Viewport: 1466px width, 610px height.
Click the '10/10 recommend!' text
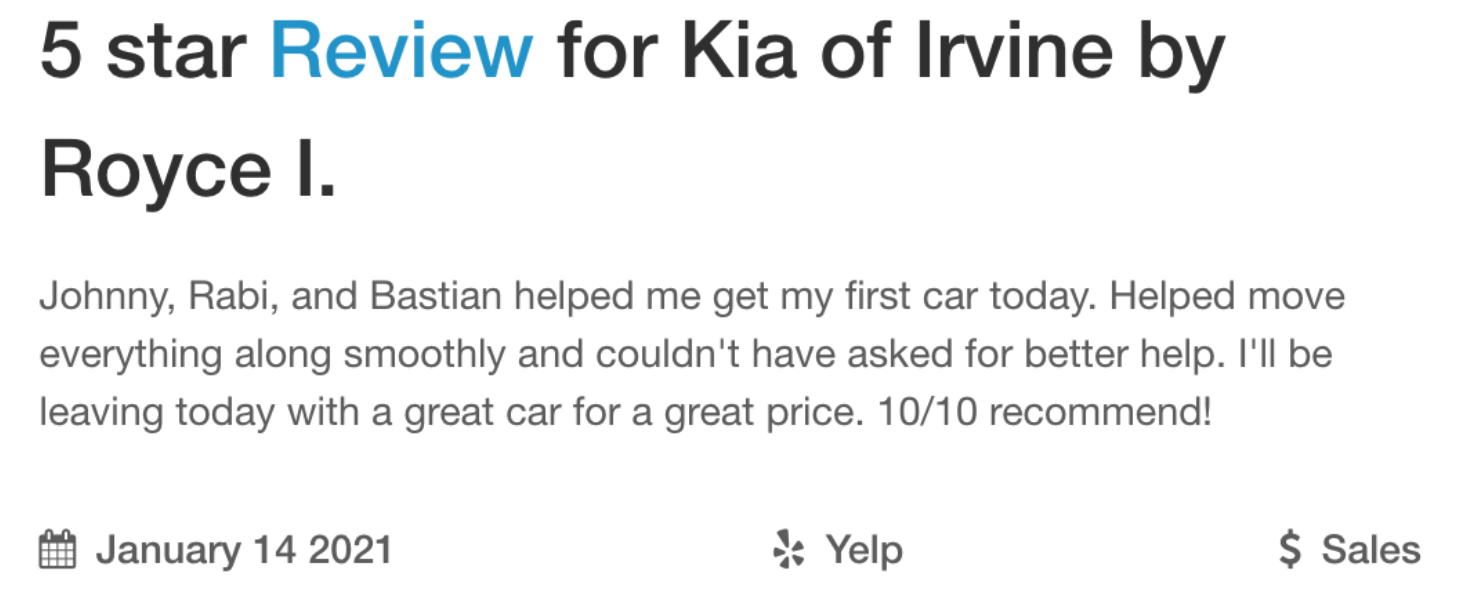(1043, 412)
